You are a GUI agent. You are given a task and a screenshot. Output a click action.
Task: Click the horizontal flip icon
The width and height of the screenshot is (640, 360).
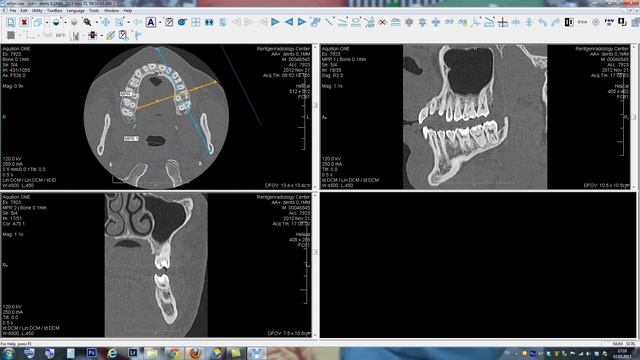[x=516, y=22]
